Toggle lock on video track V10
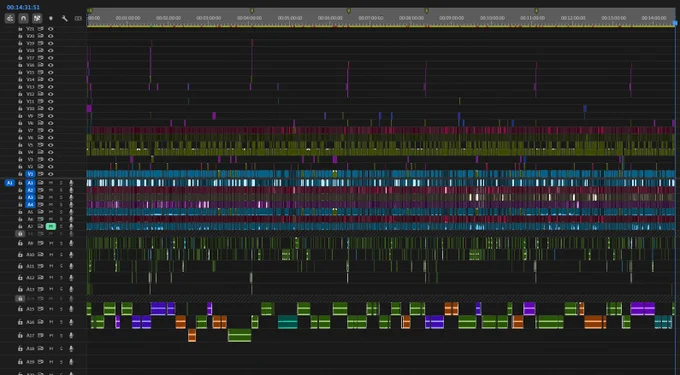 20,108
